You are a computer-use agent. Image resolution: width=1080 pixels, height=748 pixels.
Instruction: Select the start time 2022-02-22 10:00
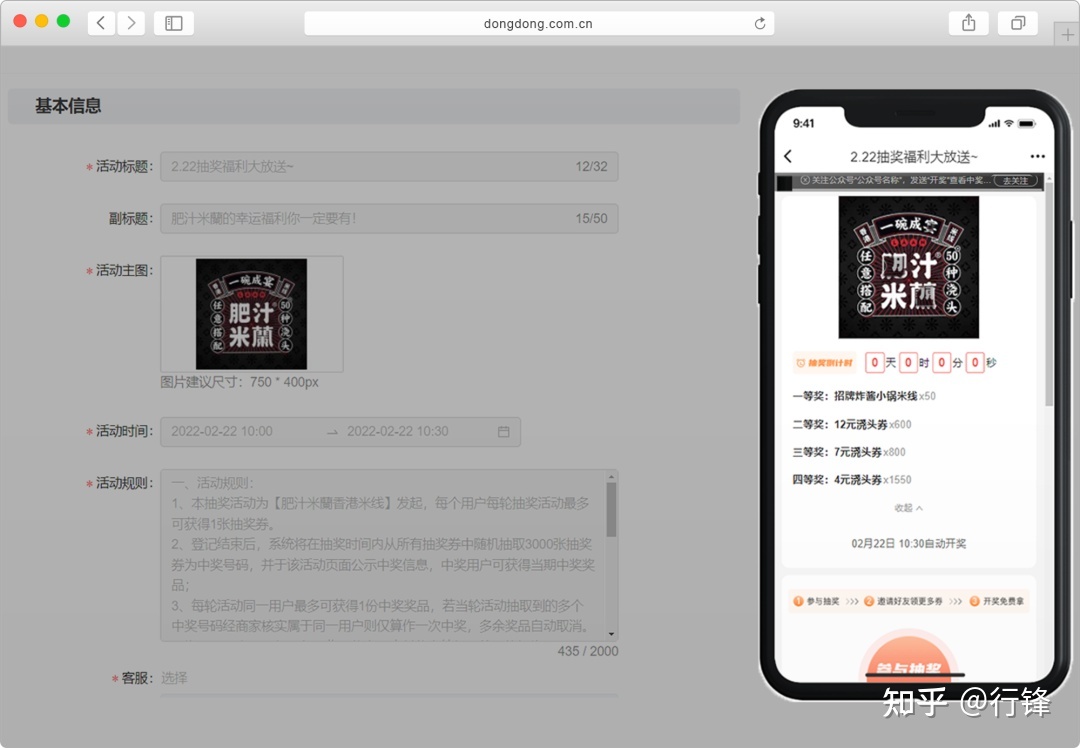point(222,432)
